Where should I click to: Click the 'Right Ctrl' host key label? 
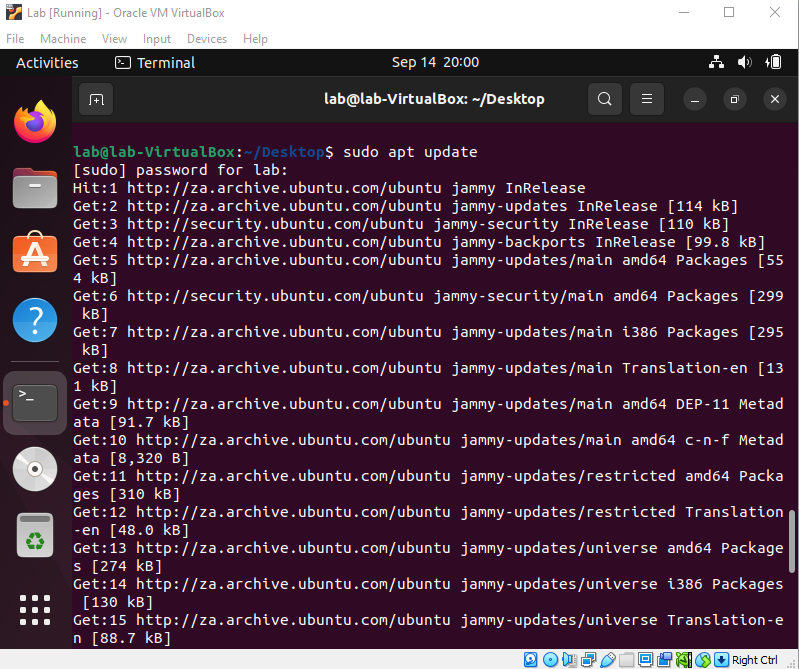coord(755,660)
